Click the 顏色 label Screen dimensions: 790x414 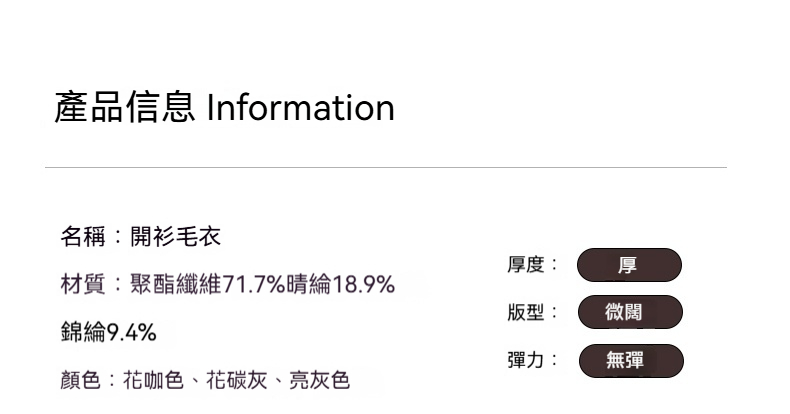[81, 380]
